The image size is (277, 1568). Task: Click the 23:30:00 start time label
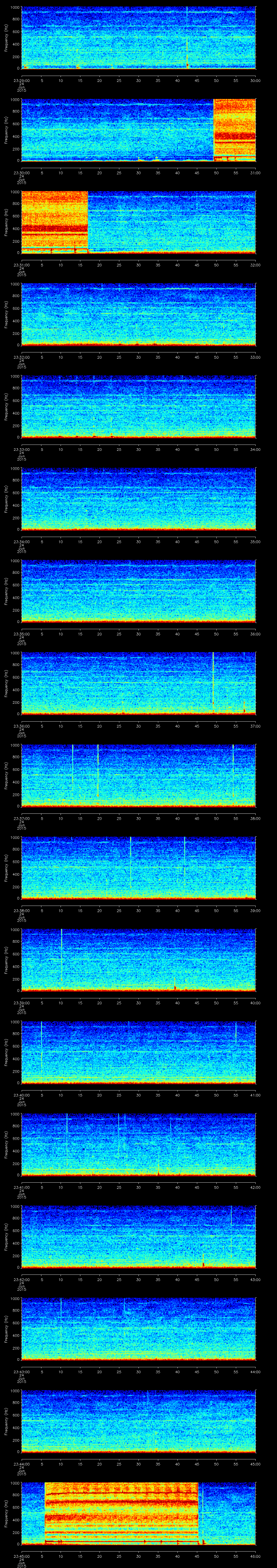[21, 173]
